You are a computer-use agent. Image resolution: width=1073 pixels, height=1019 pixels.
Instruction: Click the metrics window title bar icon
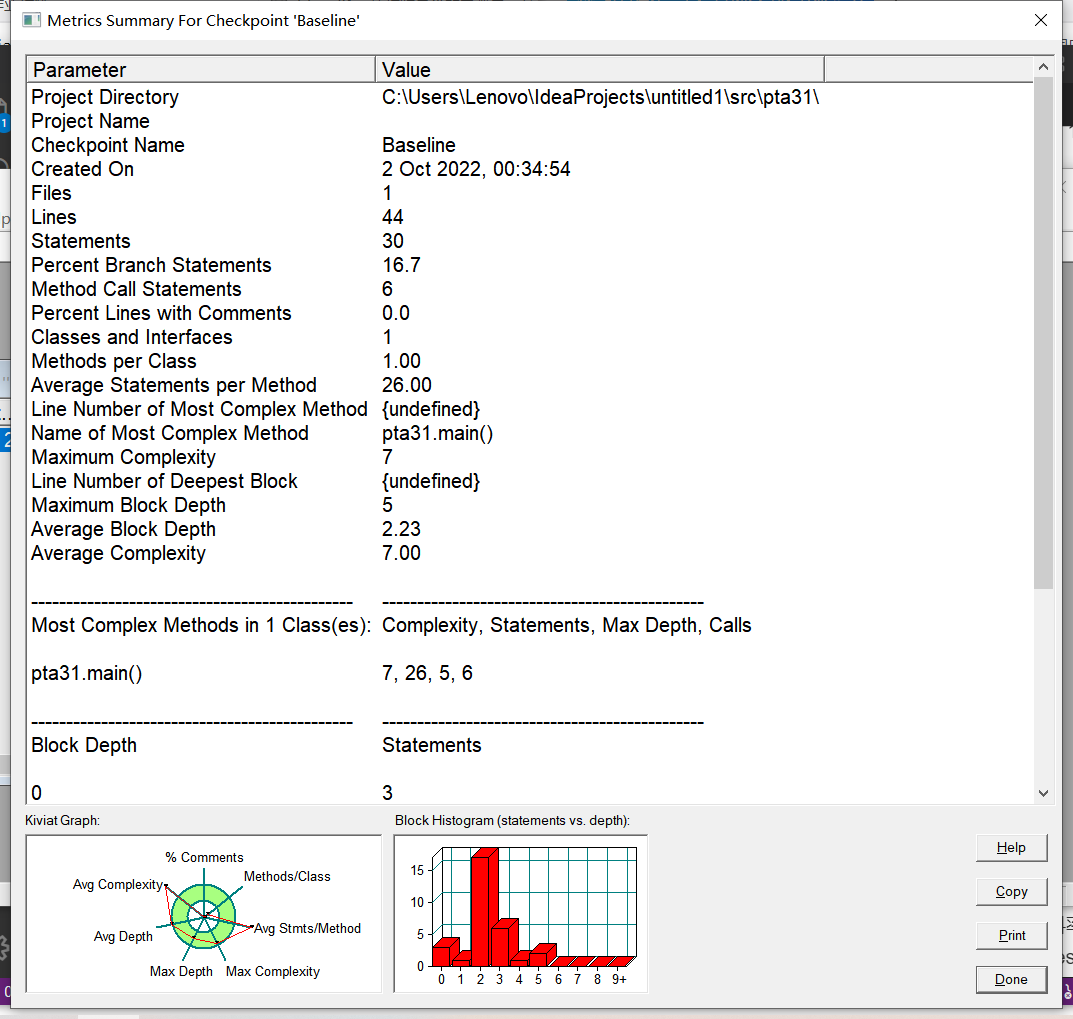coord(31,20)
